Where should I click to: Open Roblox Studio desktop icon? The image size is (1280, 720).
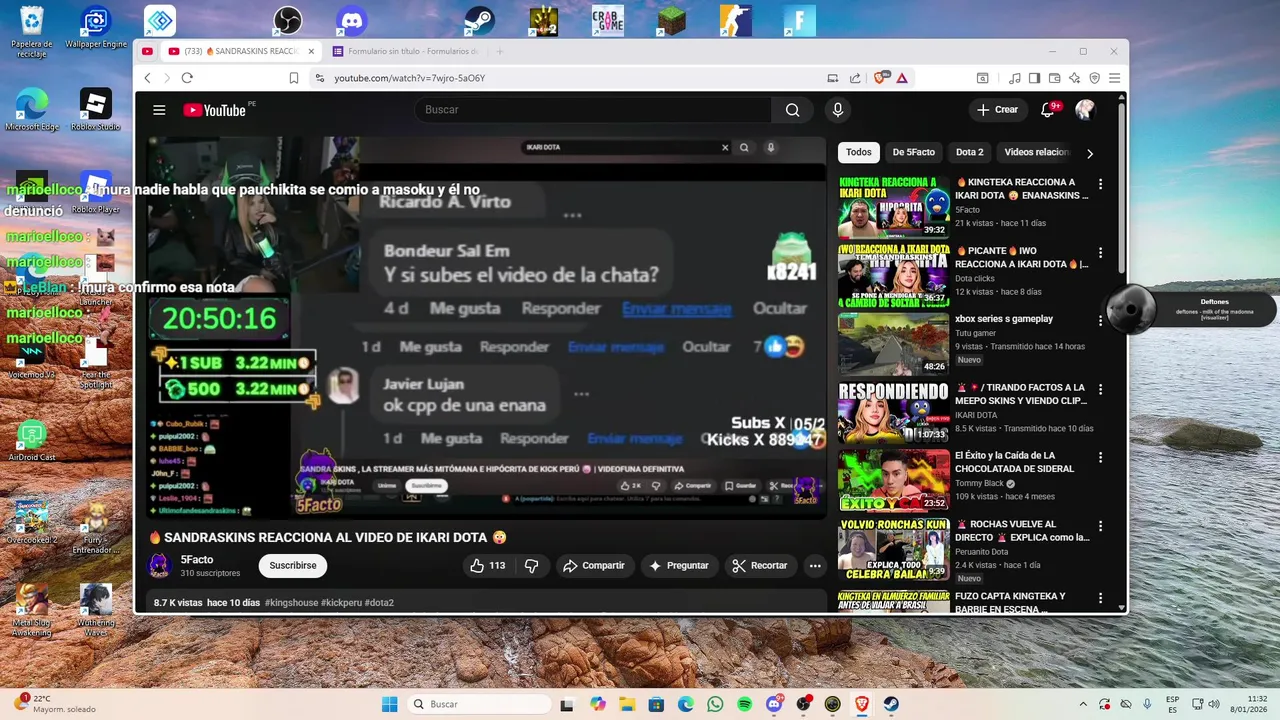(x=96, y=110)
